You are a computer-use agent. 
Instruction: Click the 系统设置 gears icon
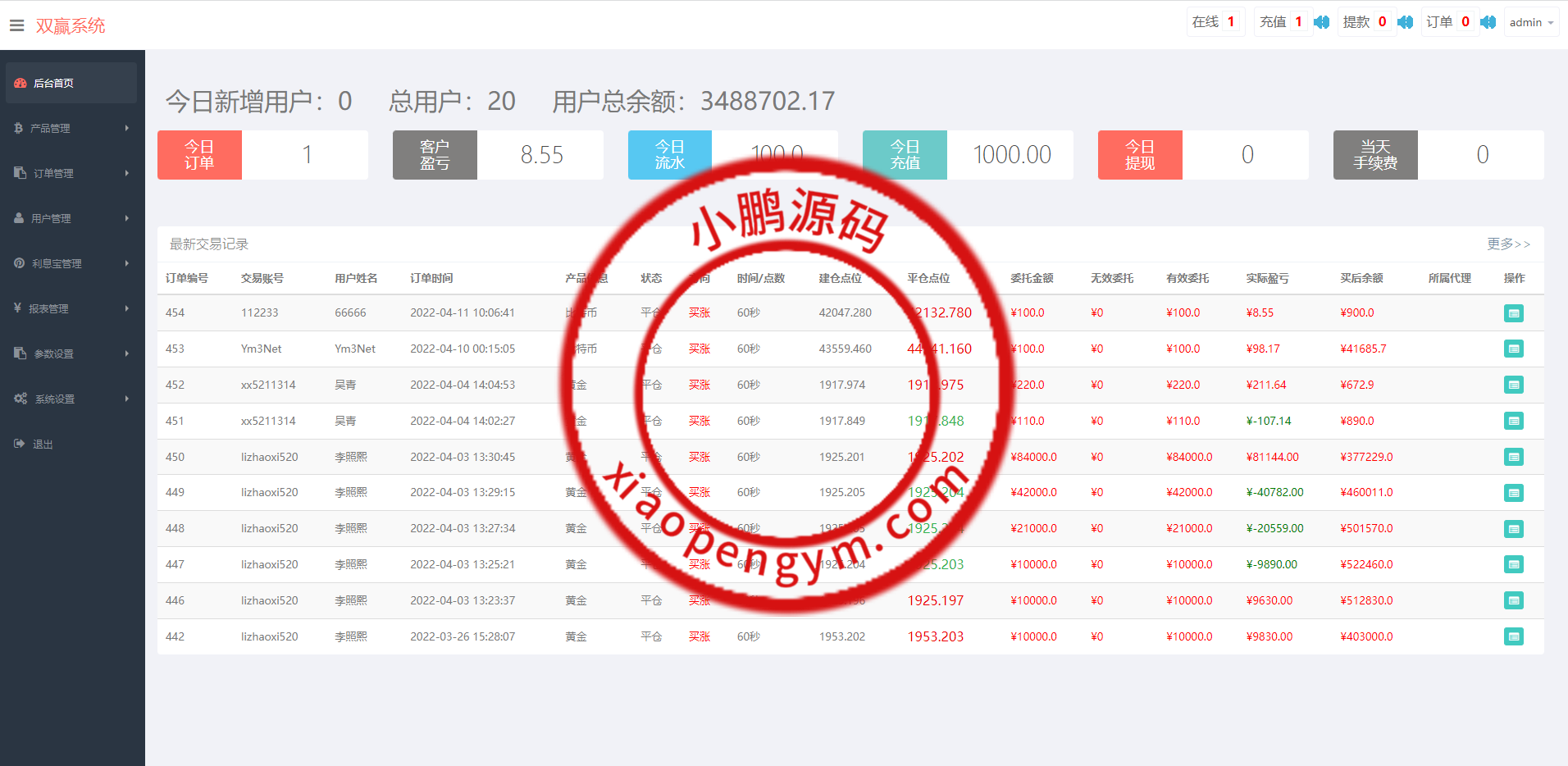point(21,399)
